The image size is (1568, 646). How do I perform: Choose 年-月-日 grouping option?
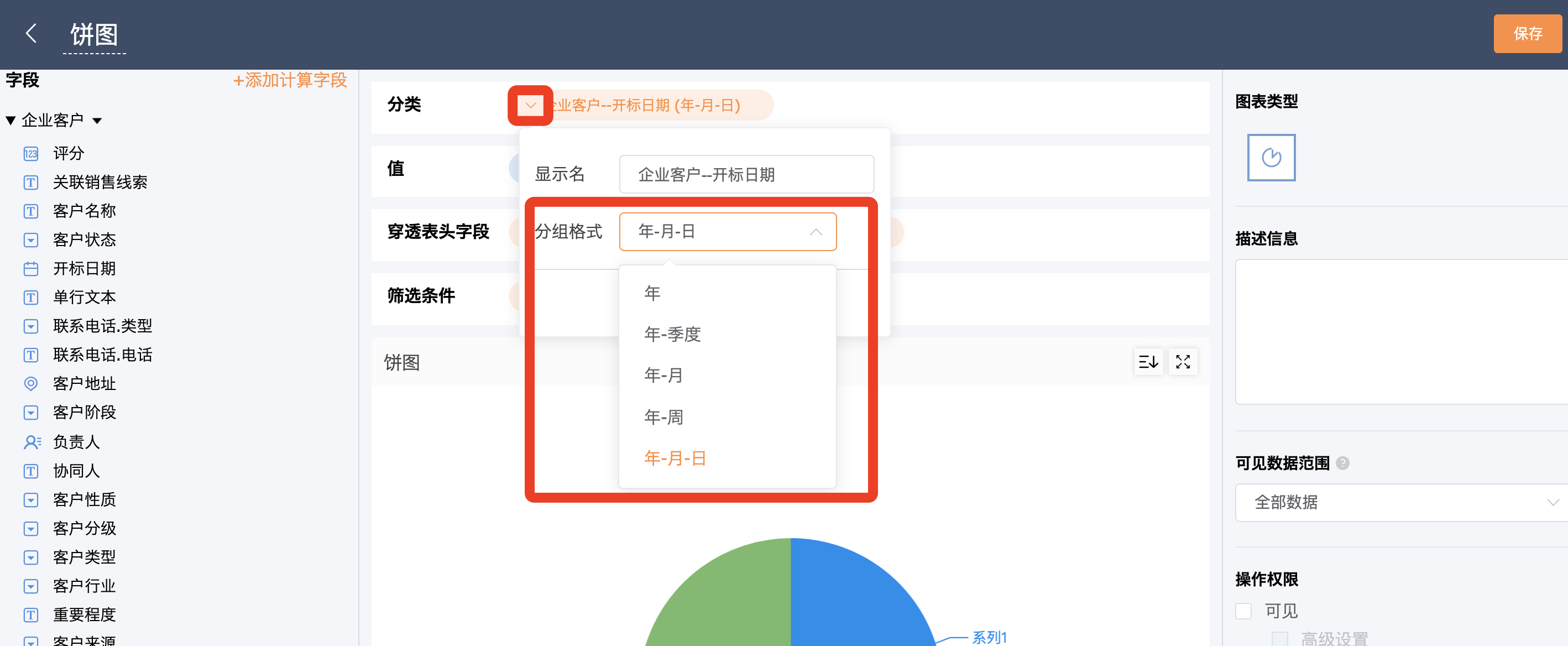click(727, 458)
